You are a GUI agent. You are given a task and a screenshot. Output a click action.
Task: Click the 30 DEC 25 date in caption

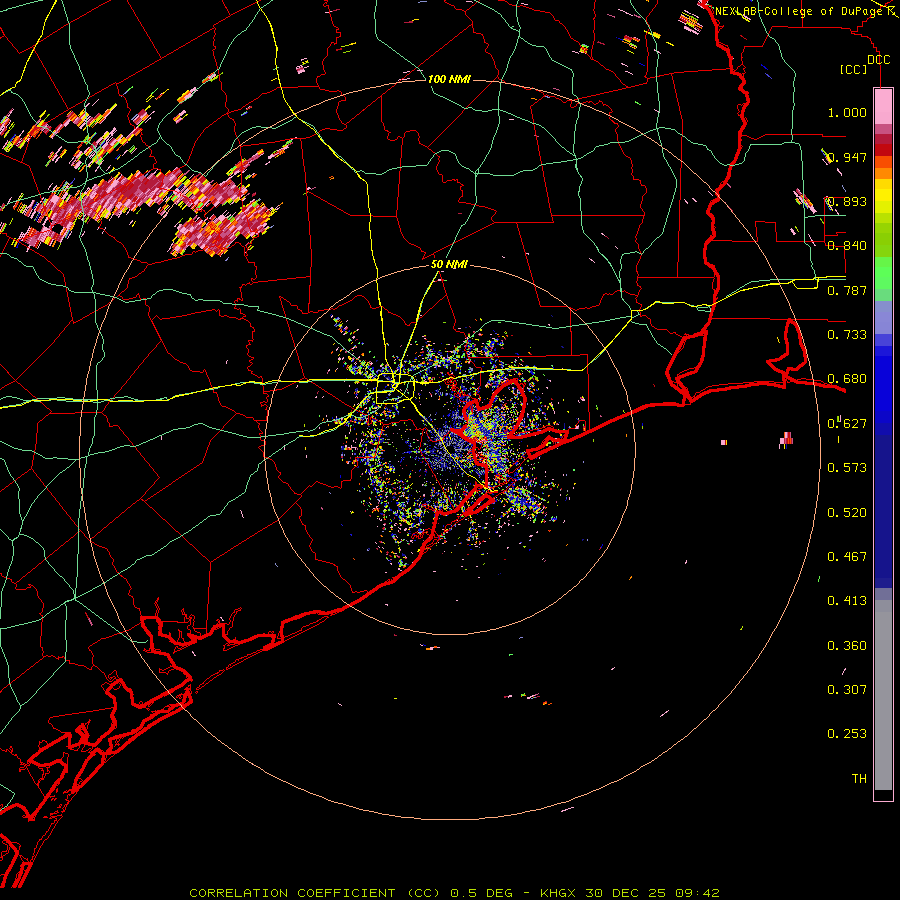(x=625, y=893)
